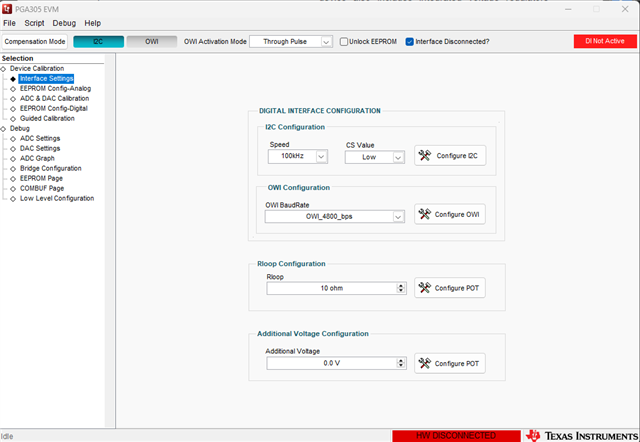Viewport: 640px width, 442px height.
Task: Open Guided Calibration page
Action: 47,118
